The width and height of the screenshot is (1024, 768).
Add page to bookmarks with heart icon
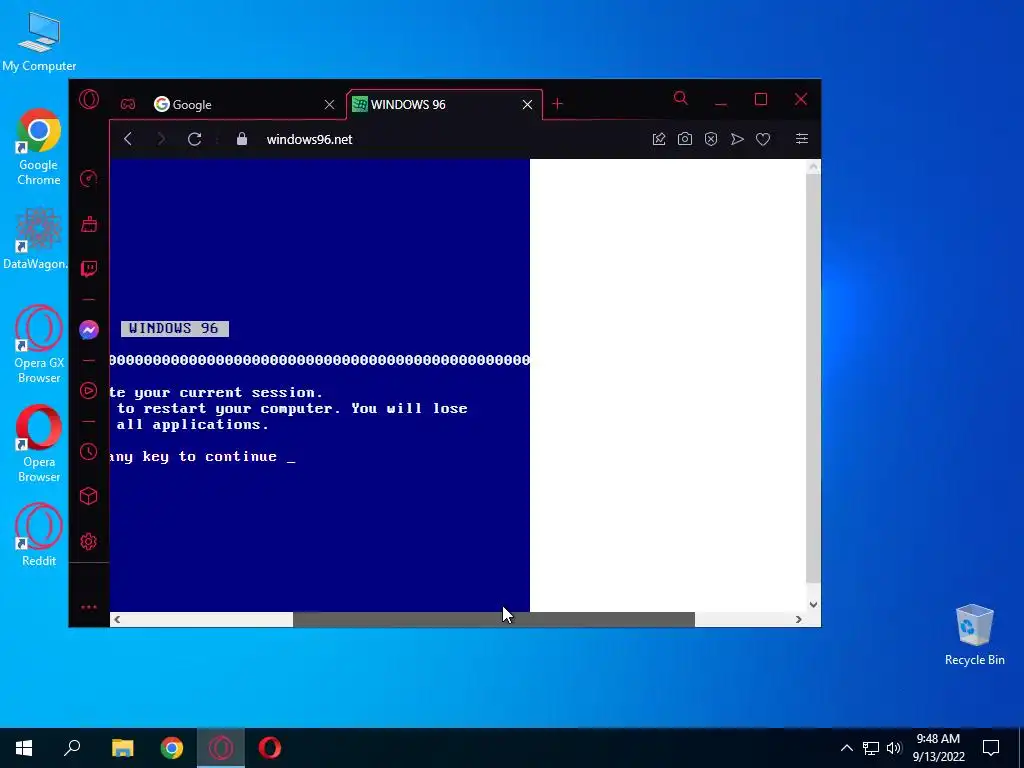click(x=763, y=139)
